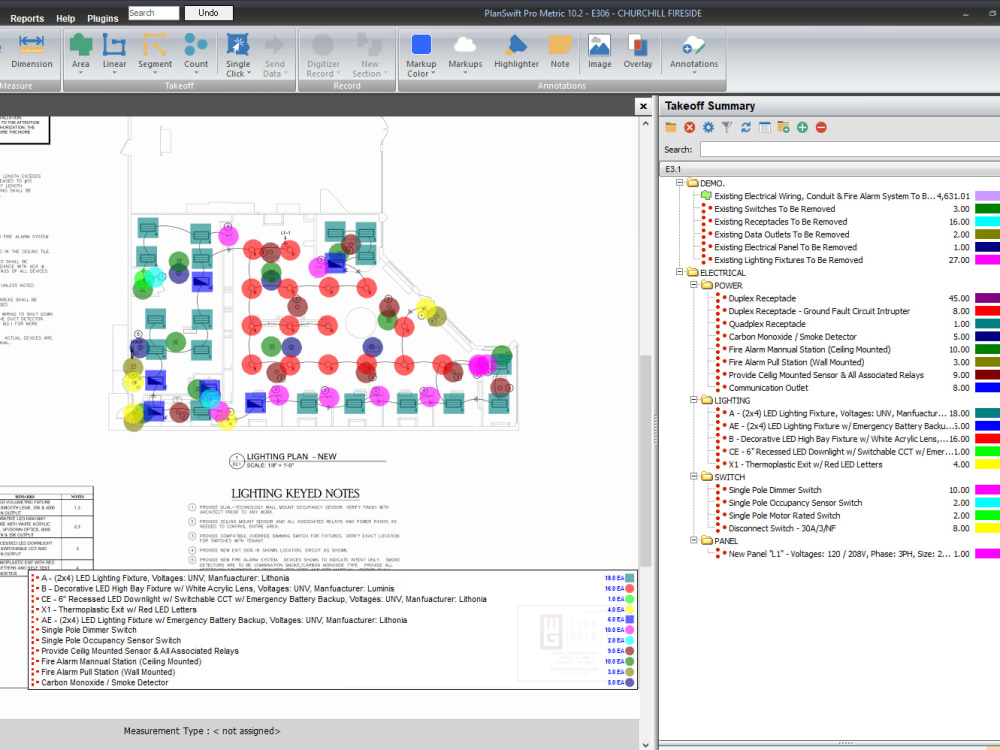Click the Undo button

[x=209, y=13]
